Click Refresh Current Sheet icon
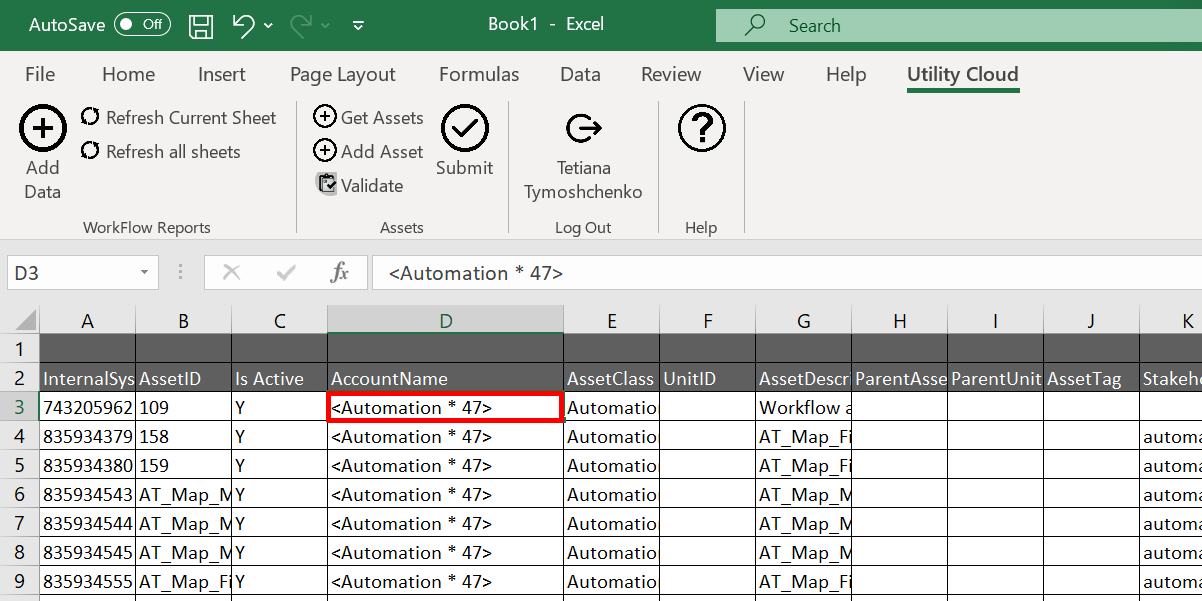Screen dimensions: 1202x601 click(91, 118)
